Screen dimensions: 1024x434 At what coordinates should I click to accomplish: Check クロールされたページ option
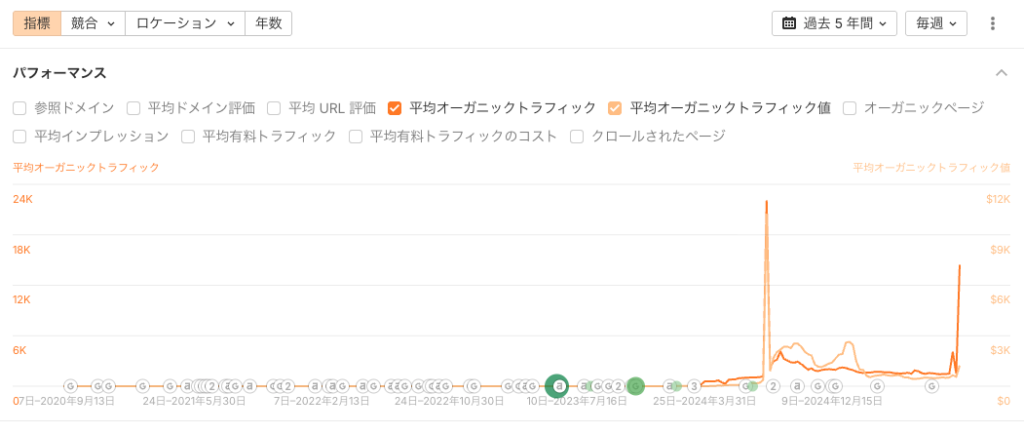[x=577, y=136]
